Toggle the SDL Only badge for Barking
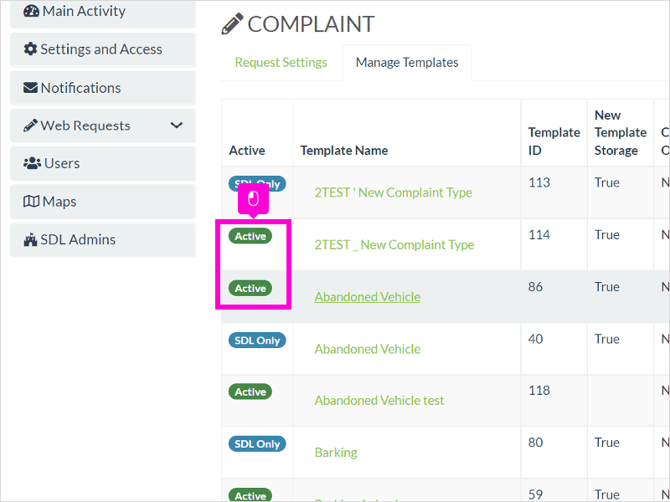This screenshot has height=502, width=670. click(x=257, y=444)
